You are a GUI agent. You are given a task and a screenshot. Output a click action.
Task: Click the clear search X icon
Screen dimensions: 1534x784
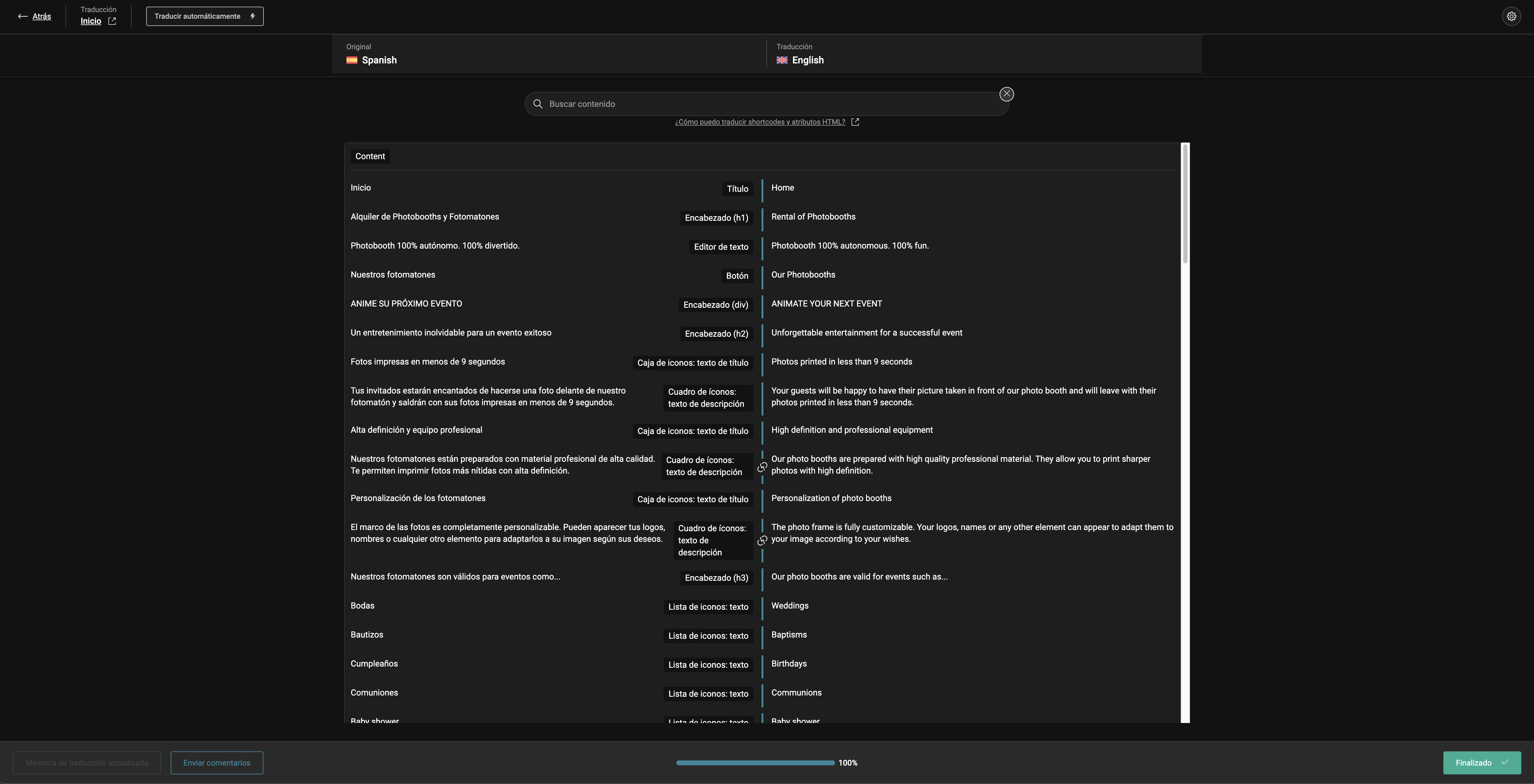point(1006,94)
